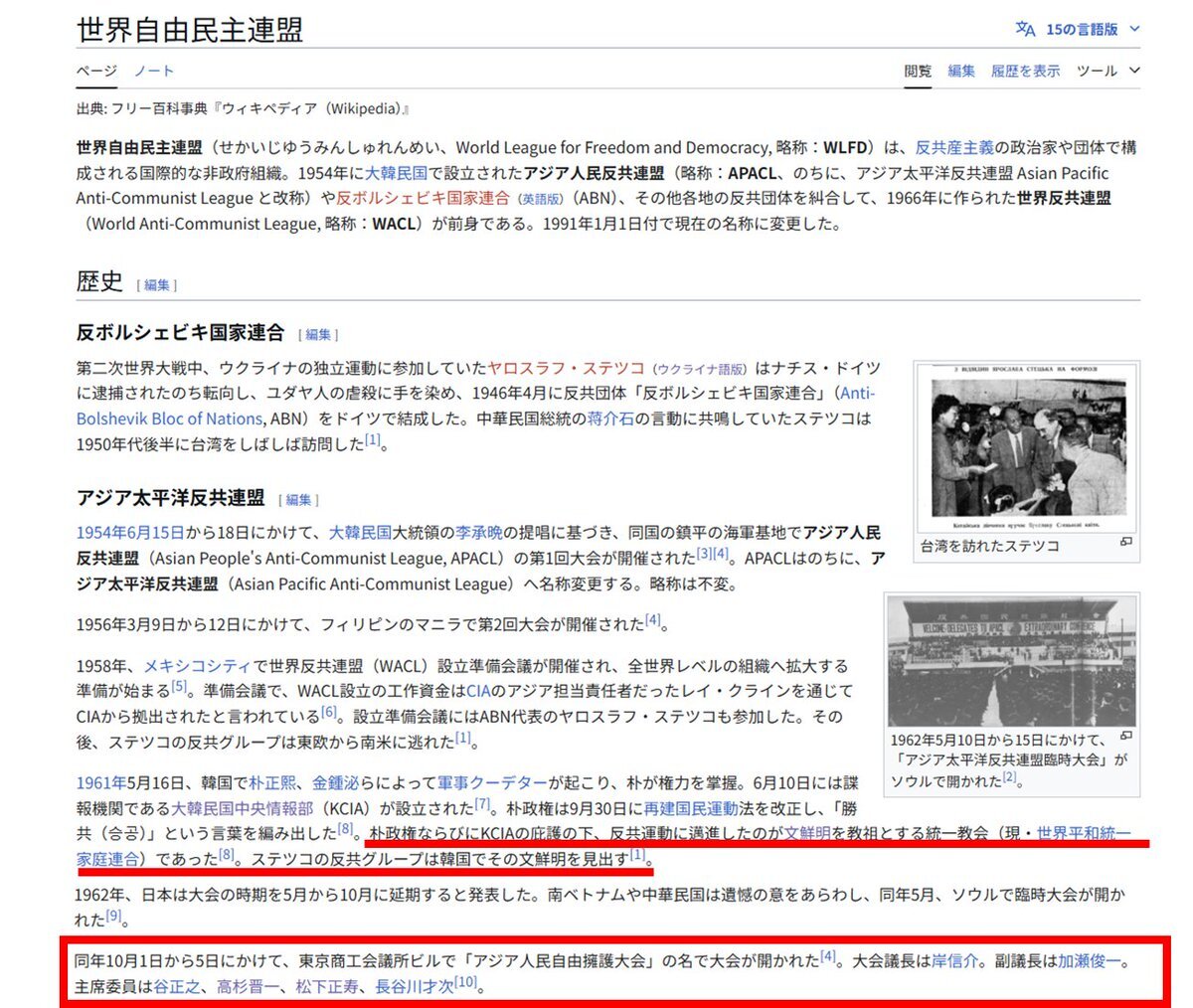Open footnote 2 in the 1962 photo caption

pyautogui.click(x=1009, y=777)
